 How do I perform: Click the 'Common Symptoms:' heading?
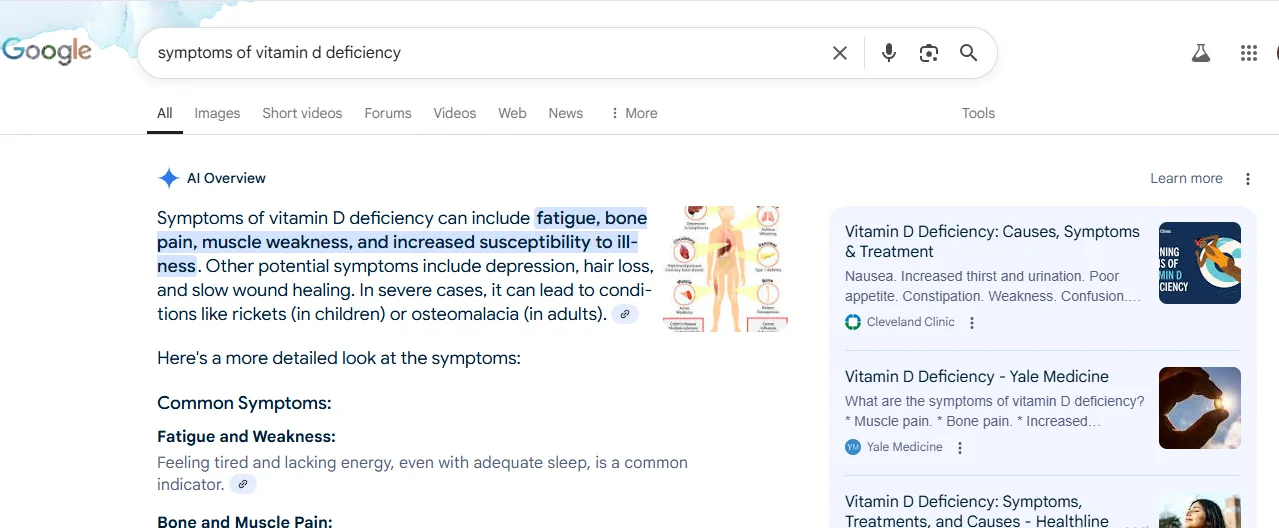point(244,403)
